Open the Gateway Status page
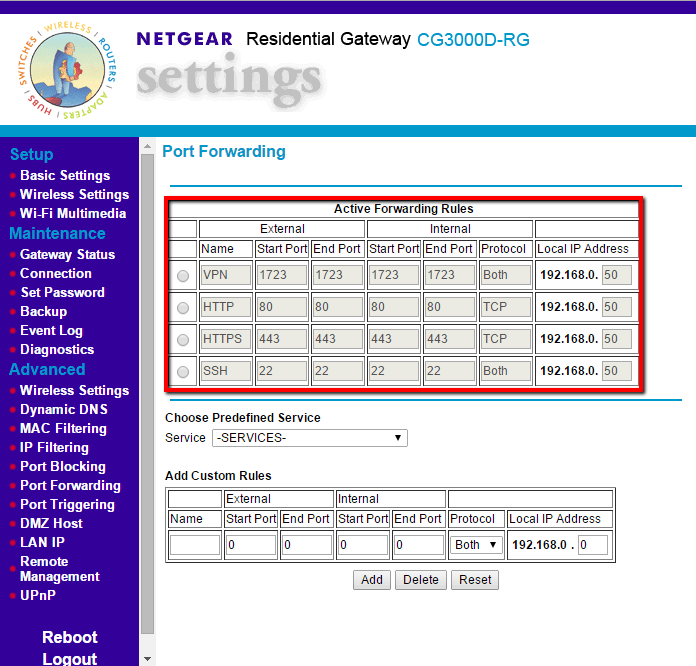696x666 pixels. [x=67, y=254]
